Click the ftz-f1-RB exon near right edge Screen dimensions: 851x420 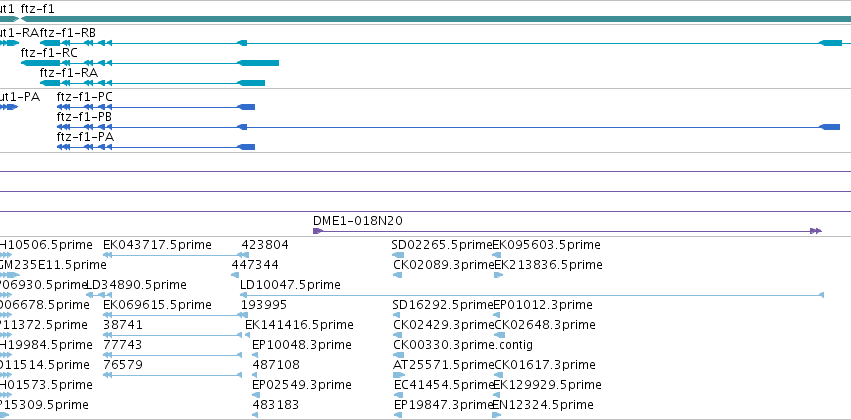coord(830,43)
